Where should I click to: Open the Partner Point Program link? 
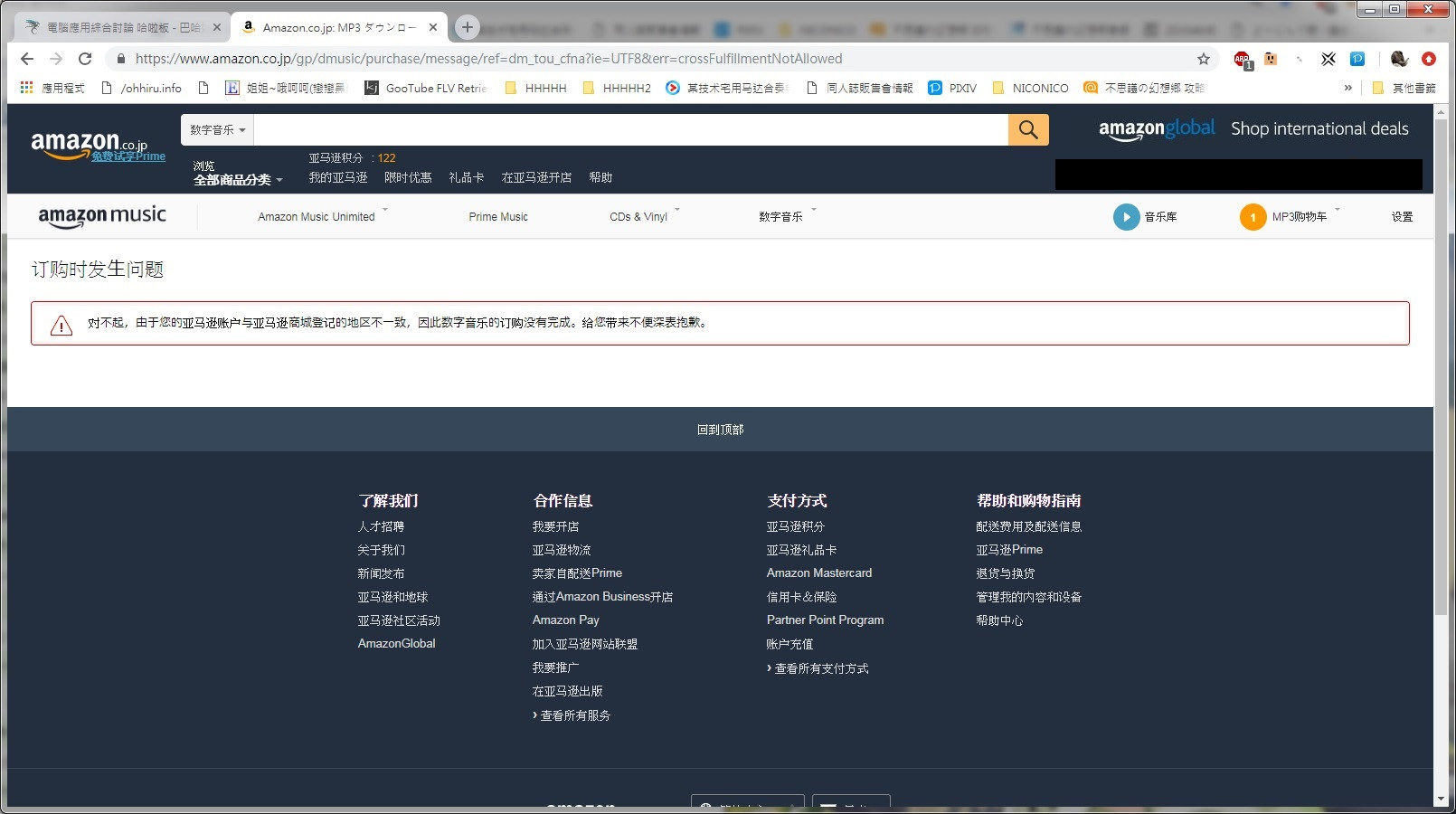(x=825, y=620)
